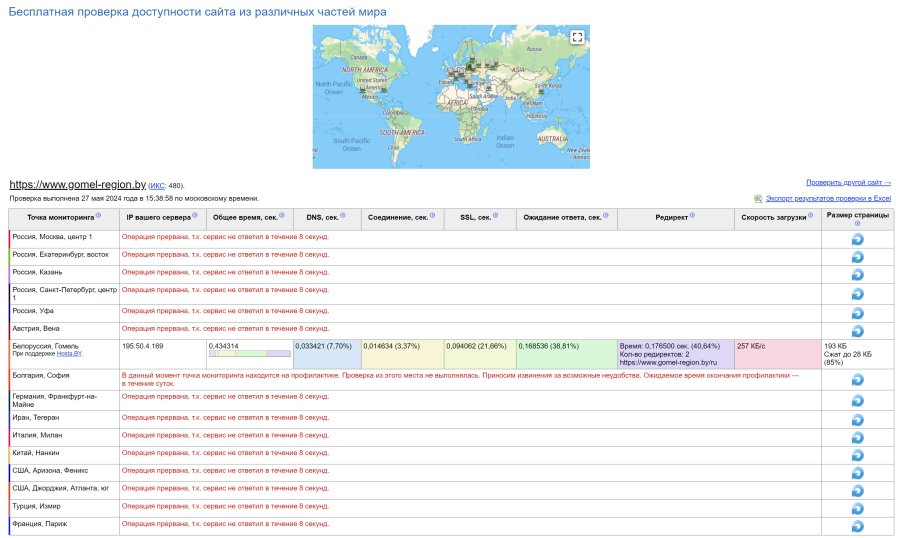The width and height of the screenshot is (900, 538).
Task: Click the refresh icon for Франция, Париж row
Action: click(x=857, y=527)
